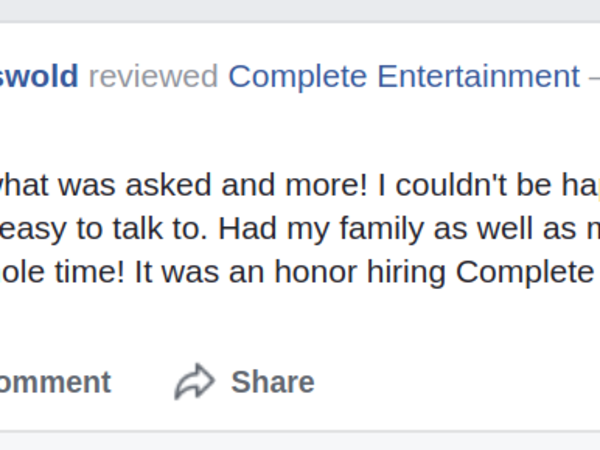Image resolution: width=600 pixels, height=450 pixels.
Task: Open the Complete Entertainment page link
Action: pos(404,77)
